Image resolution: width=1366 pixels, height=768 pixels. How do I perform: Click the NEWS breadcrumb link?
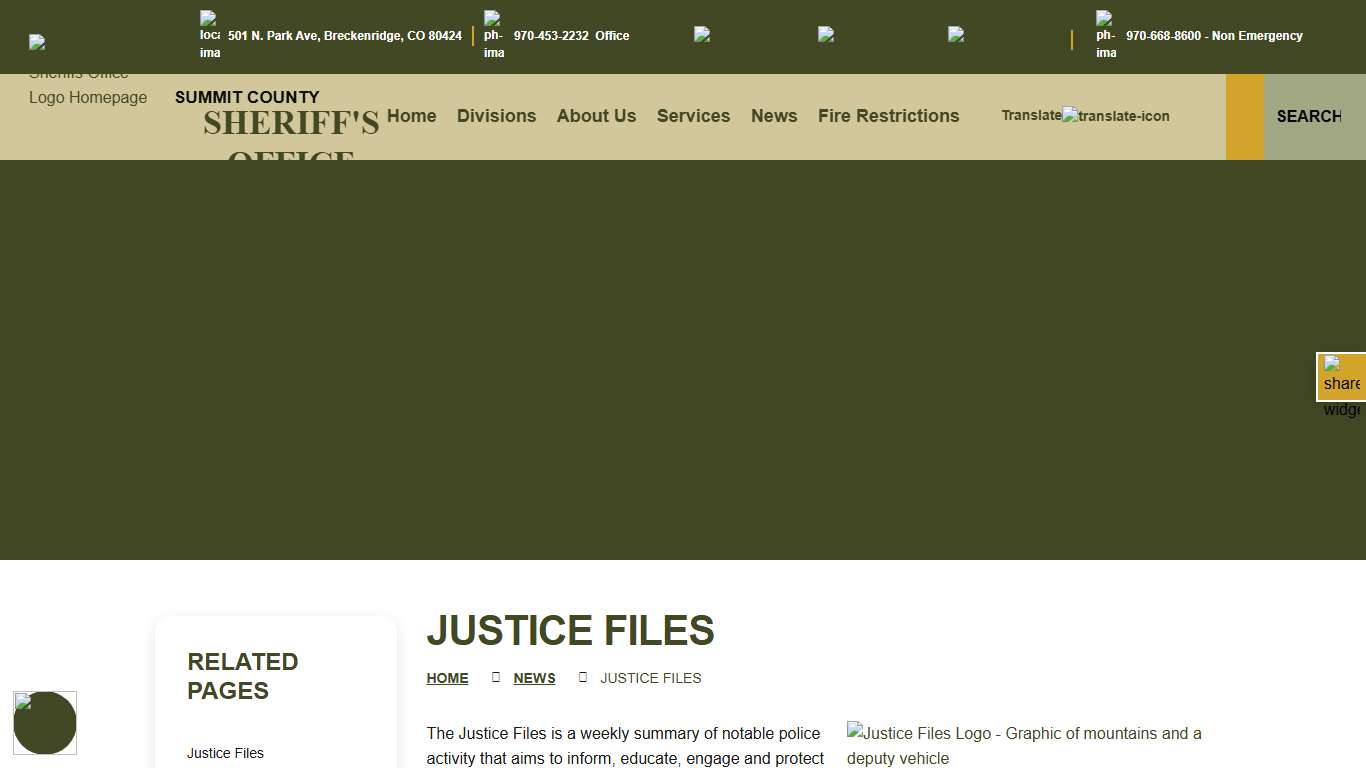click(x=534, y=678)
